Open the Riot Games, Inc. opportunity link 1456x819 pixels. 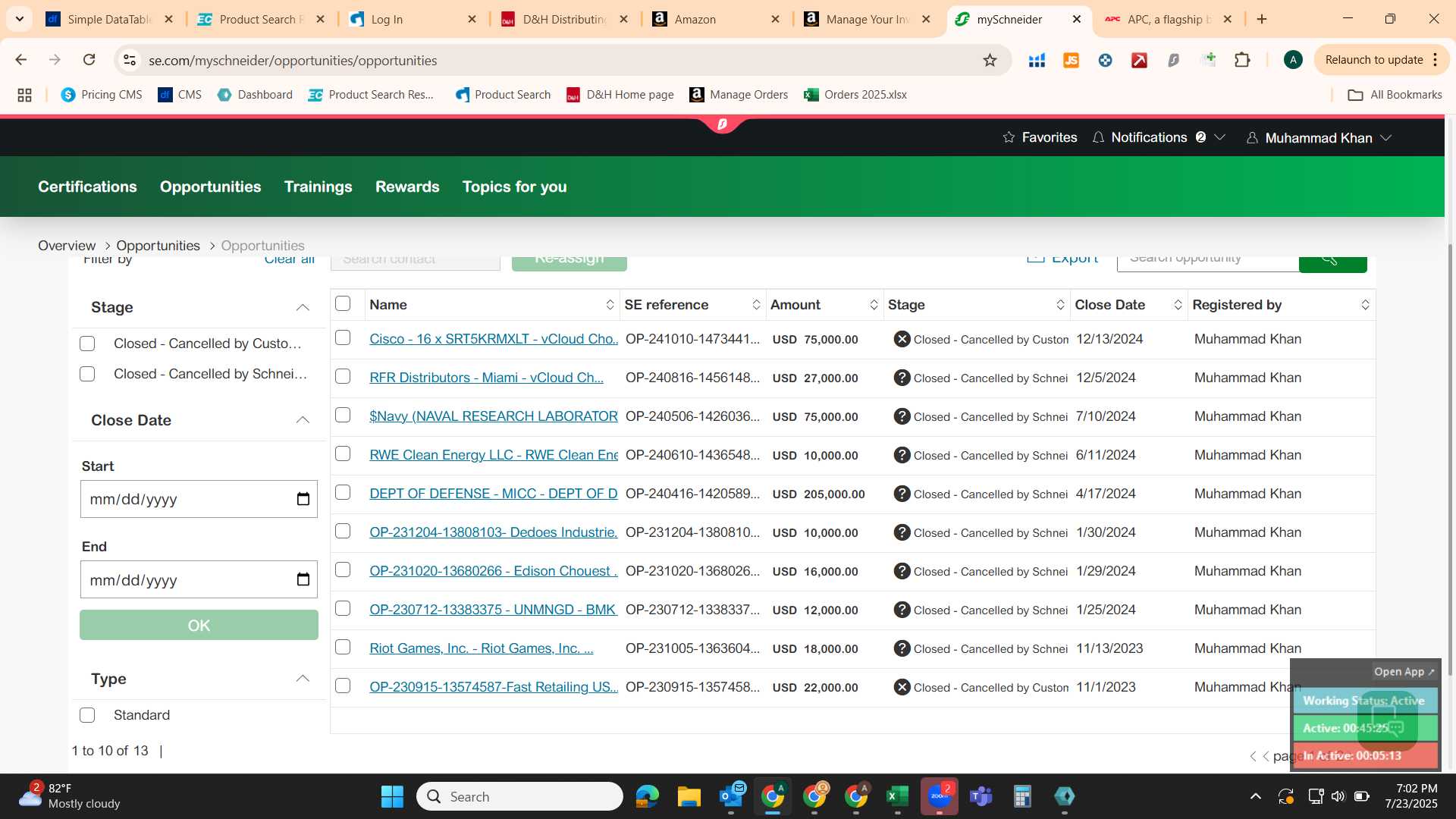click(482, 648)
